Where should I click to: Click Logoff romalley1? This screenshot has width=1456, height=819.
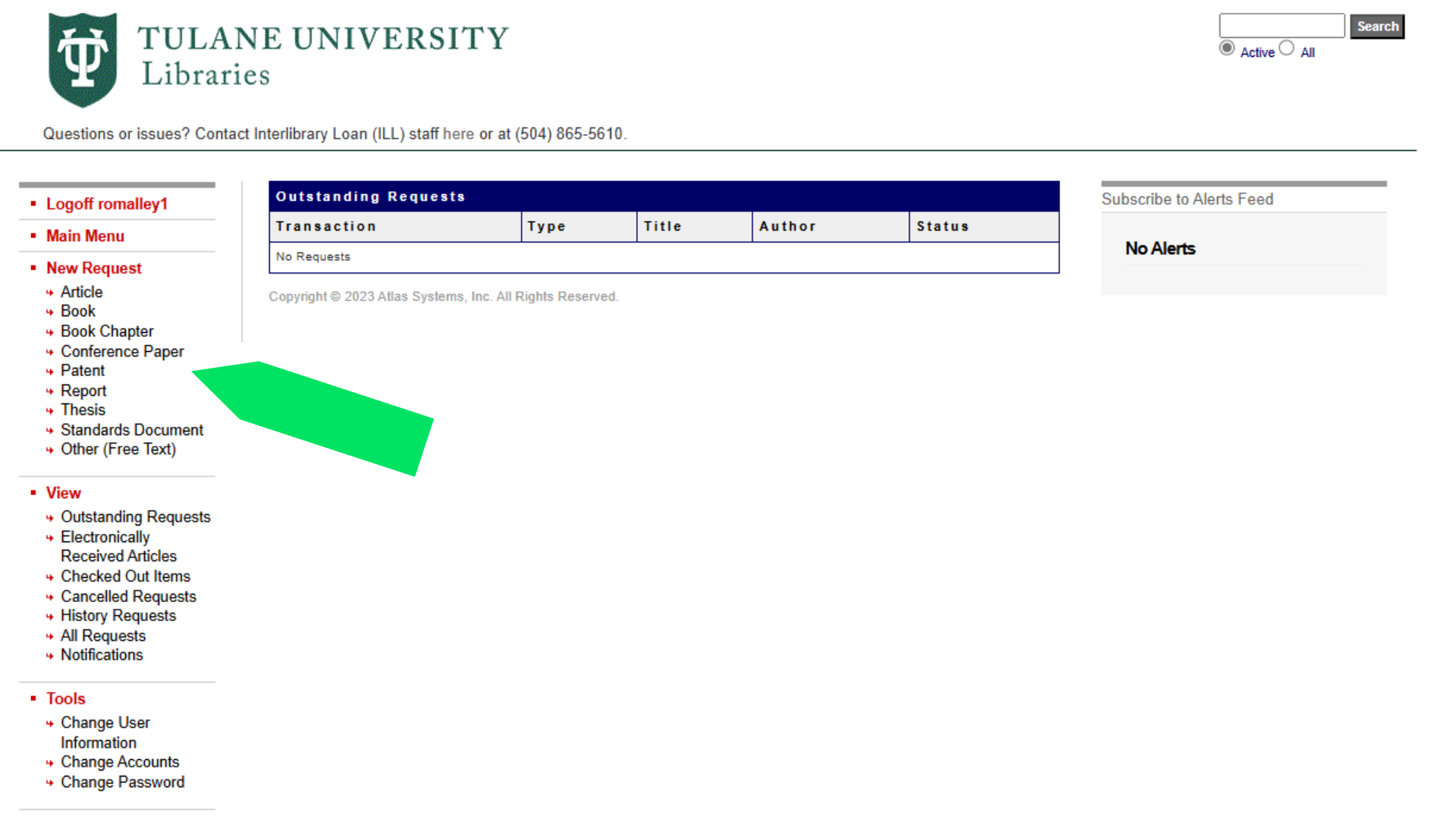pyautogui.click(x=105, y=203)
